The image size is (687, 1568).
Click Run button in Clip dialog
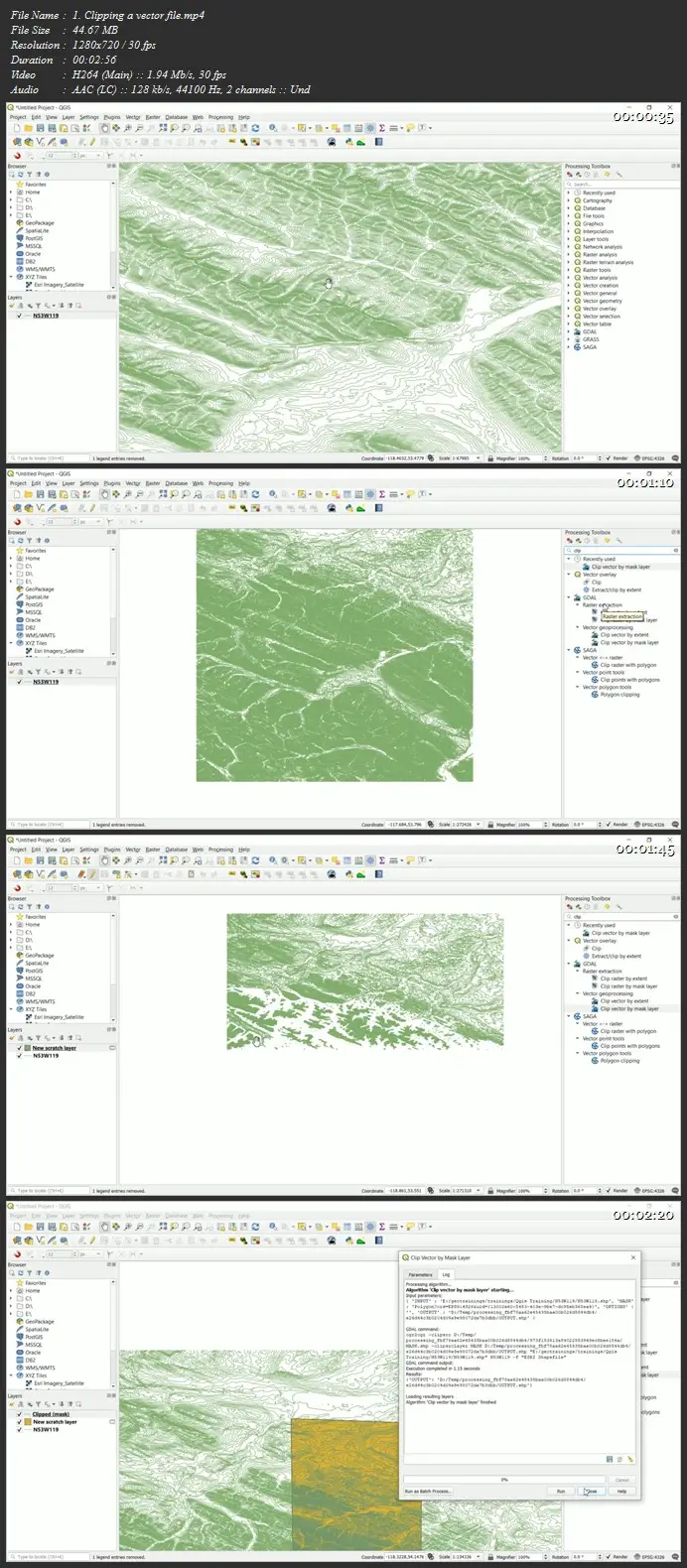point(560,1491)
